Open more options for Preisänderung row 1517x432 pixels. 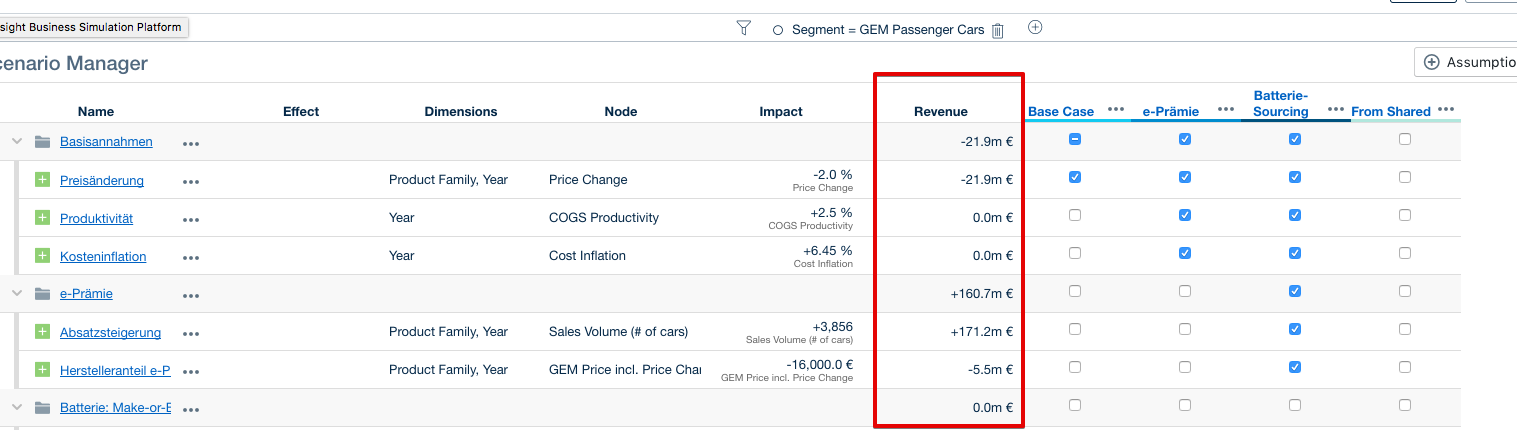click(191, 182)
